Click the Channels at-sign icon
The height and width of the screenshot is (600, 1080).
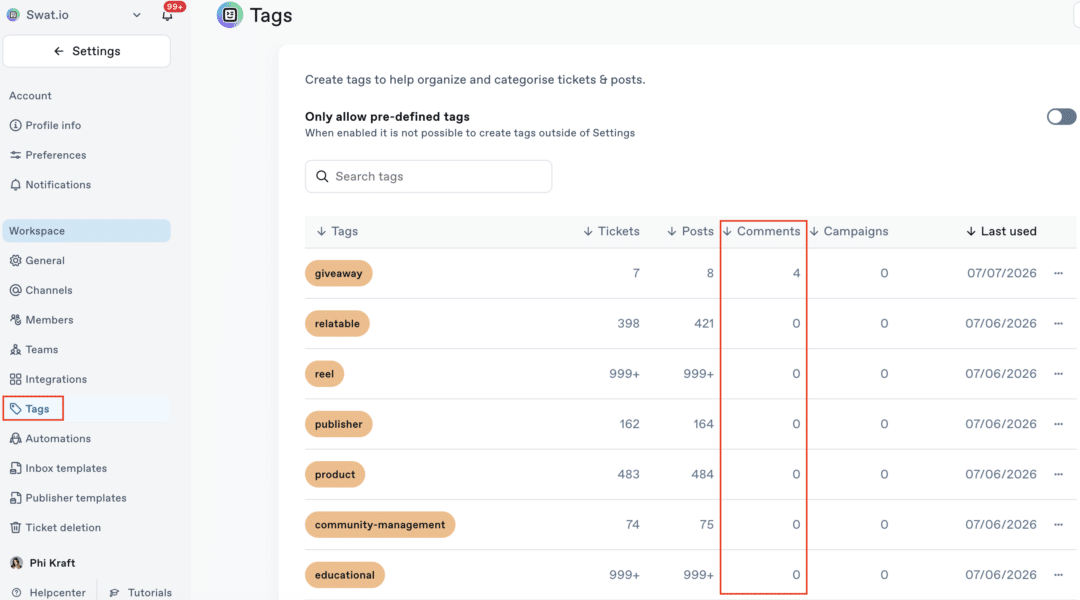15,290
